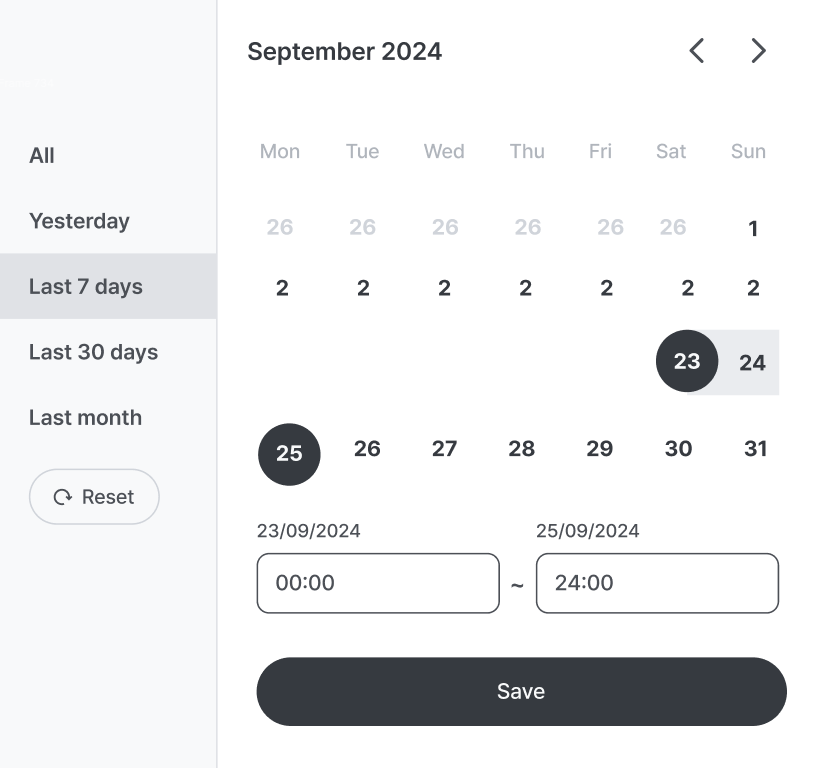
Task: Pick date 27 in the calendar
Action: 445,449
